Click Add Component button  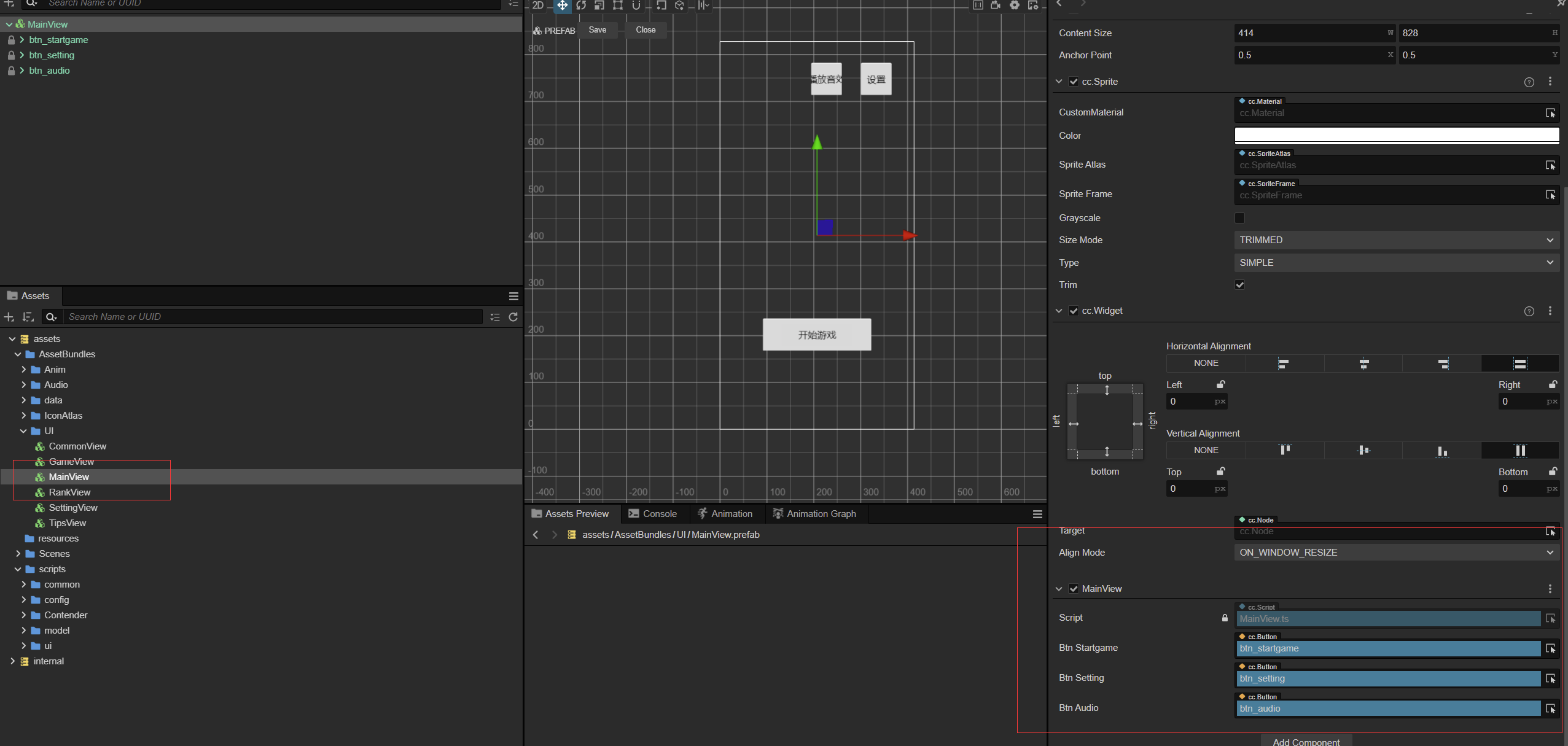[1306, 741]
